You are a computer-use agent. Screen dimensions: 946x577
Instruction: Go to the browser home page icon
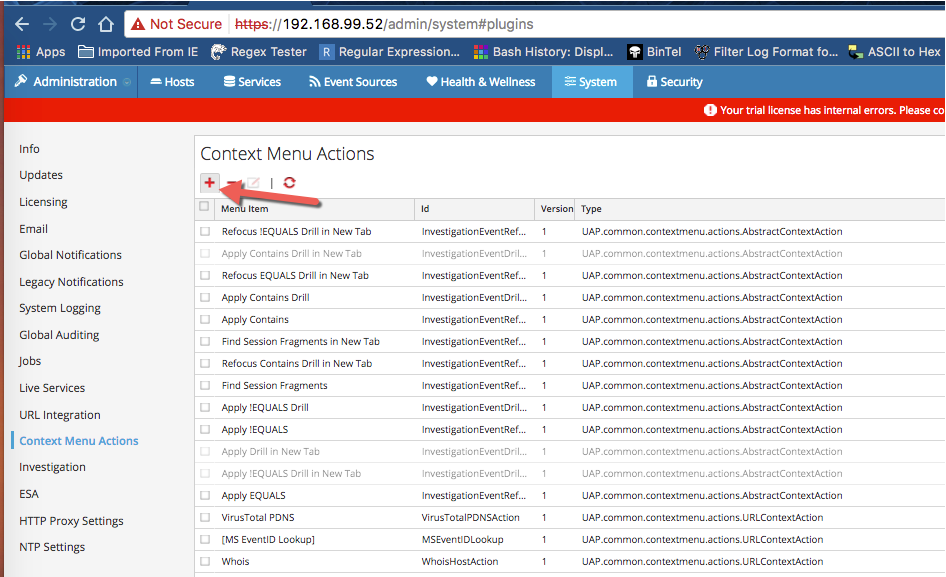pos(106,24)
